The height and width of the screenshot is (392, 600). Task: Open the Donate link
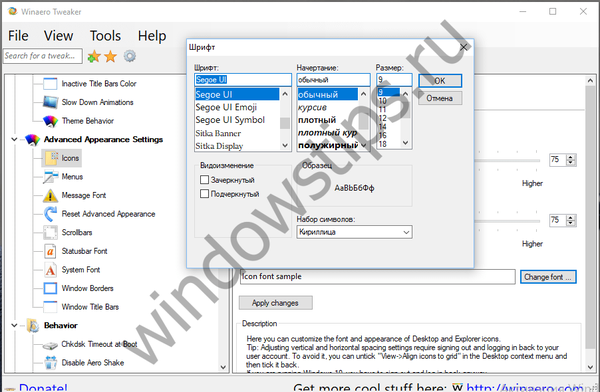43,387
